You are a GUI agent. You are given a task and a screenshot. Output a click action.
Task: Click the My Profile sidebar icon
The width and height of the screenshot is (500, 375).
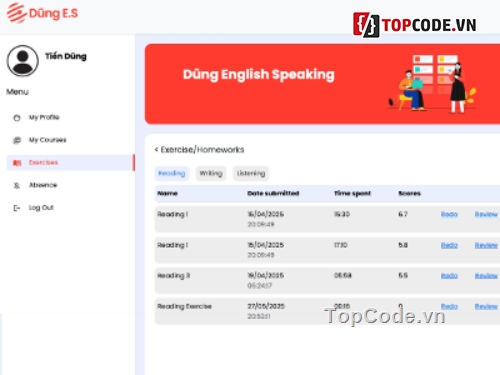pos(17,118)
